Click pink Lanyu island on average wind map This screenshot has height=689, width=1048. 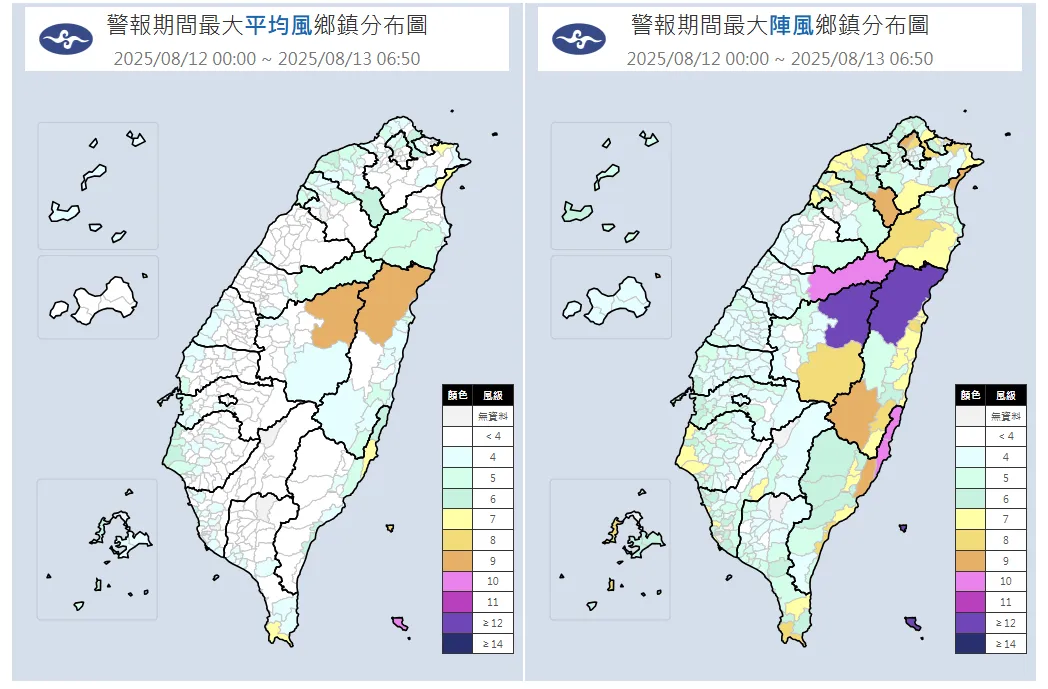(400, 624)
